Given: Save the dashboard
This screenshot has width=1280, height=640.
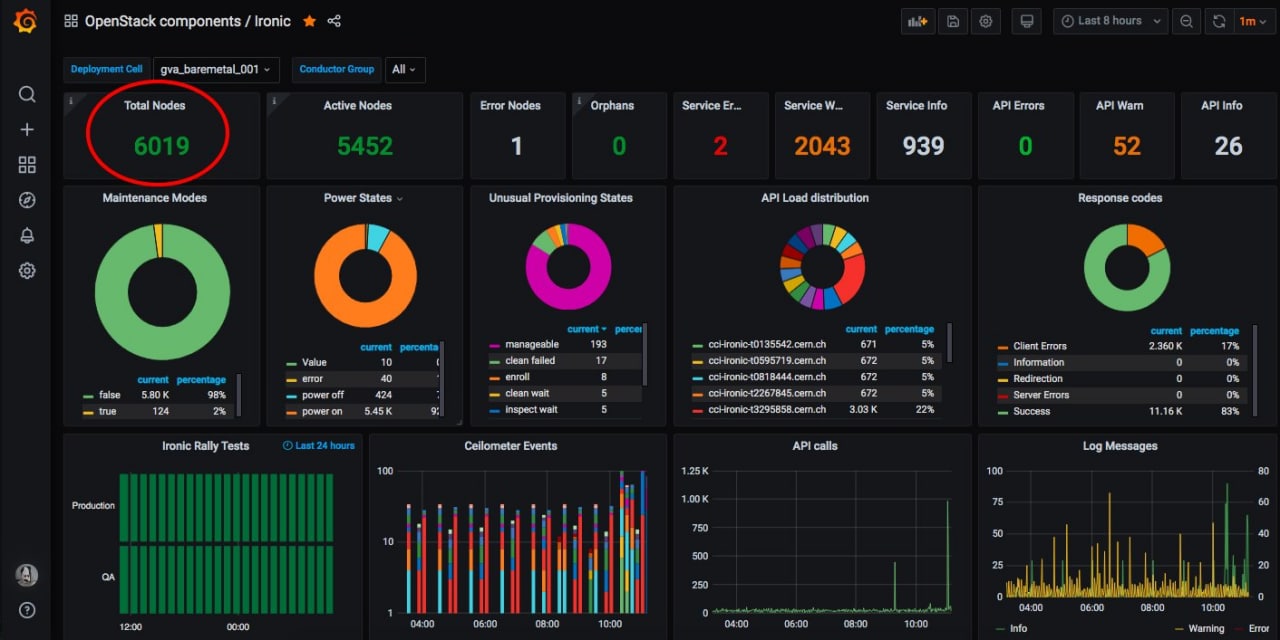Looking at the screenshot, I should (953, 21).
